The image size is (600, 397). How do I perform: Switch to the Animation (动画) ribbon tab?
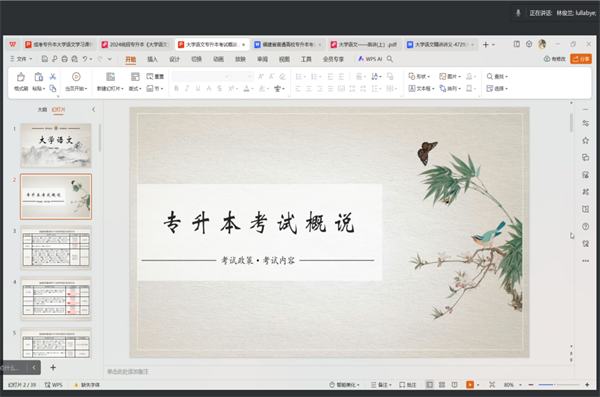click(218, 59)
